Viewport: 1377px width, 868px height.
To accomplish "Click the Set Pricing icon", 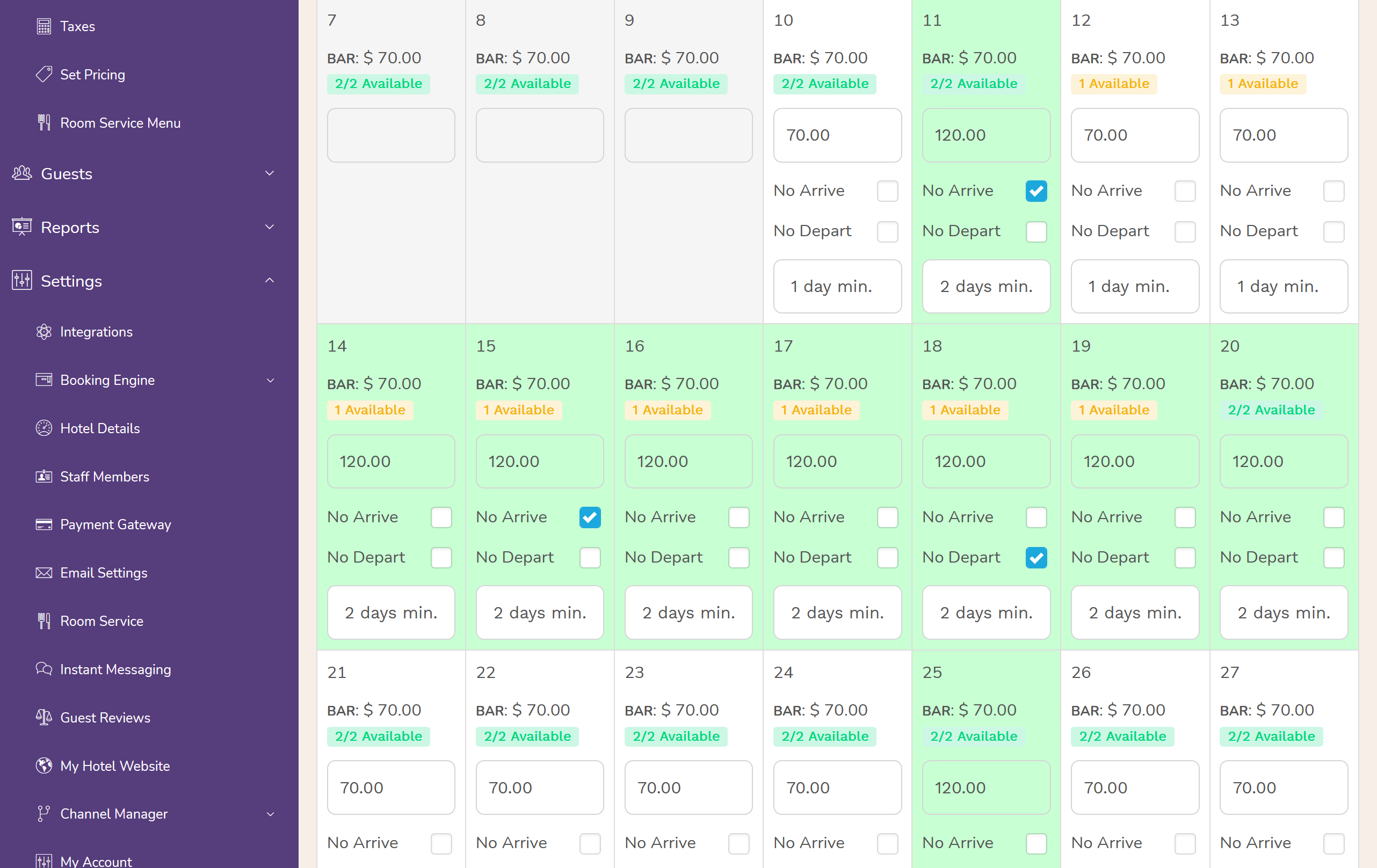I will pos(44,74).
